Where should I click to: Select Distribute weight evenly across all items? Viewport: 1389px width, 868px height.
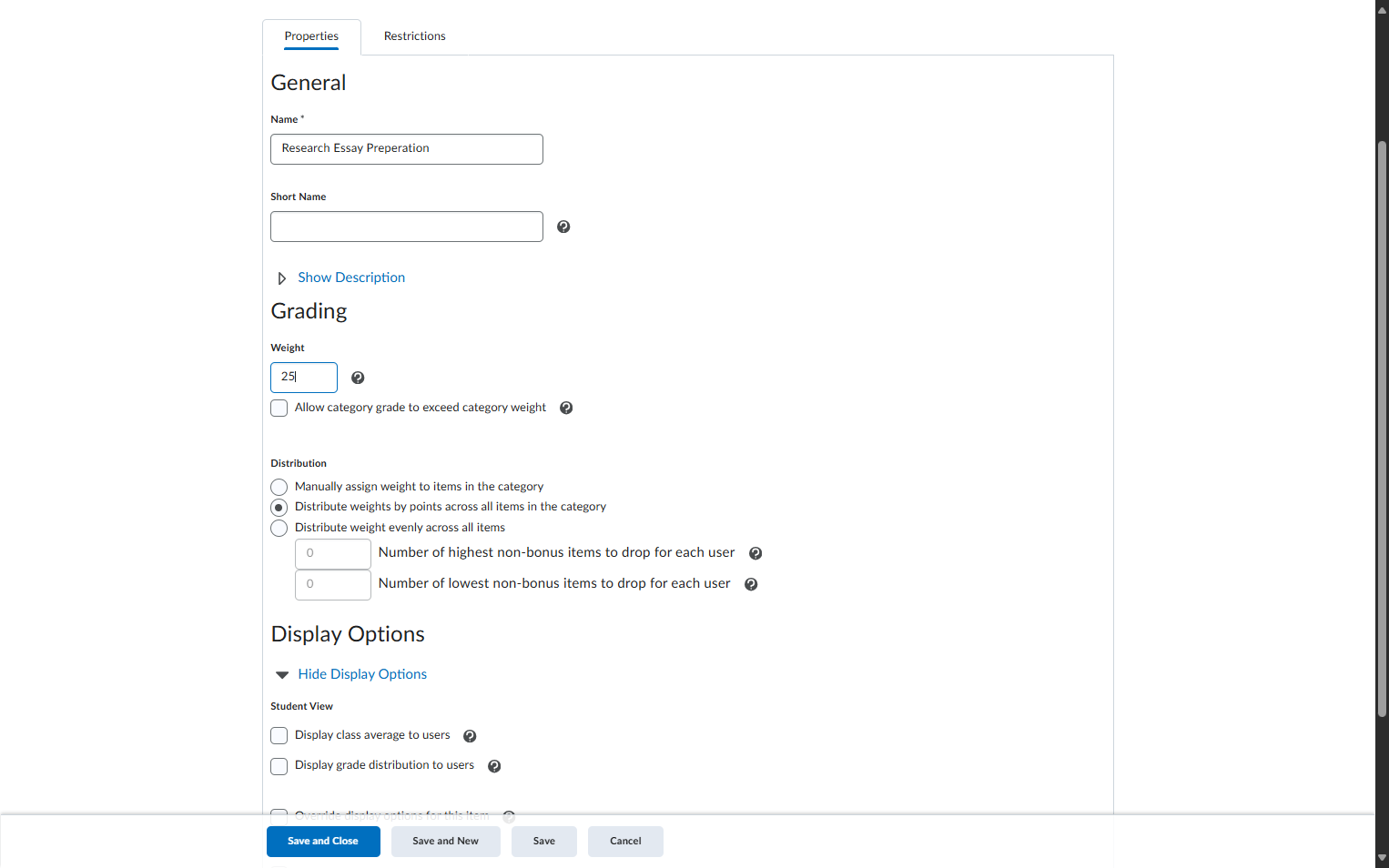click(x=279, y=528)
